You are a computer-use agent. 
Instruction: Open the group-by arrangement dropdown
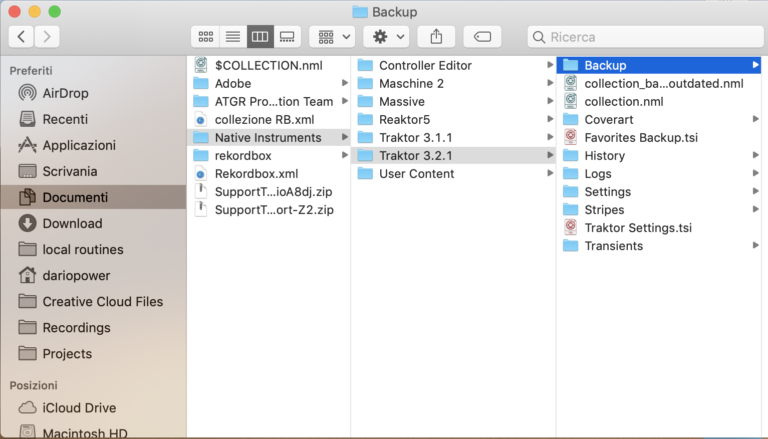333,37
